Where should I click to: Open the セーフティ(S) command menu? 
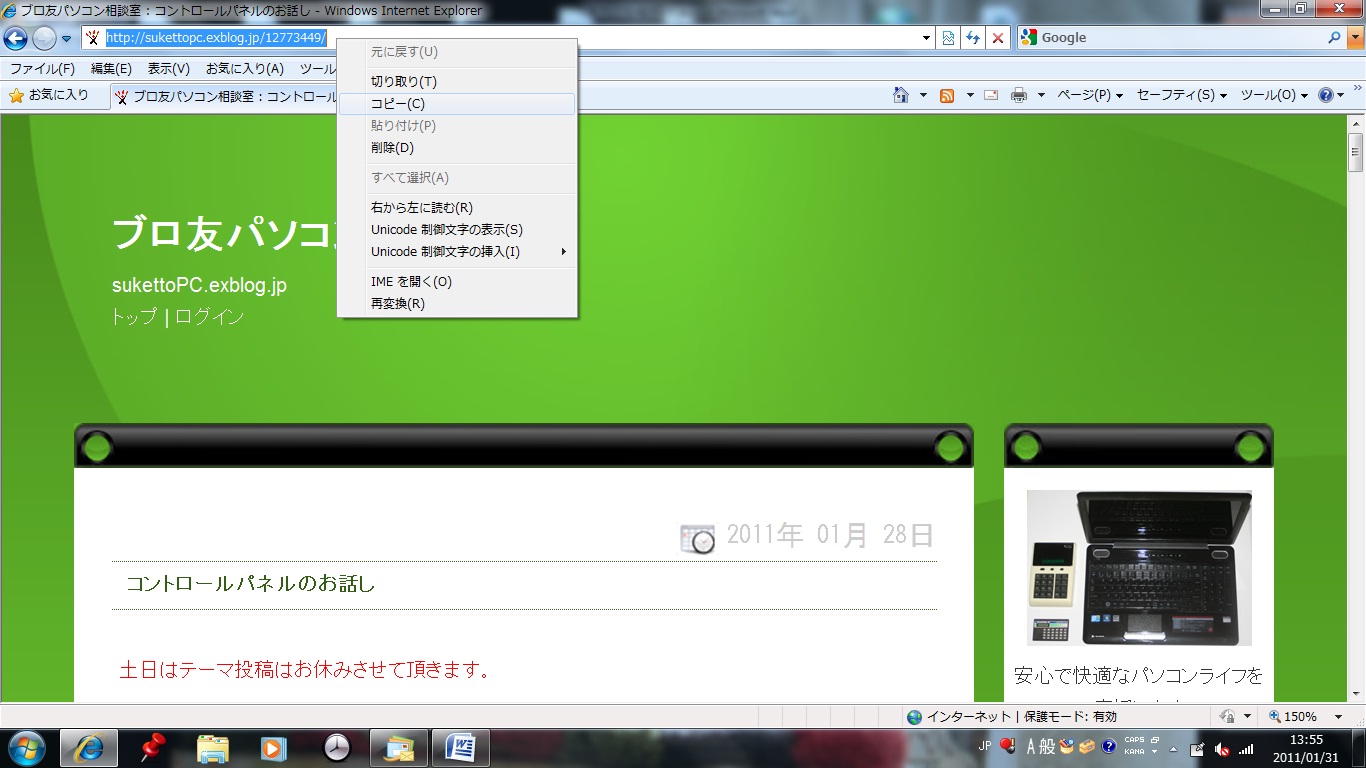1182,96
